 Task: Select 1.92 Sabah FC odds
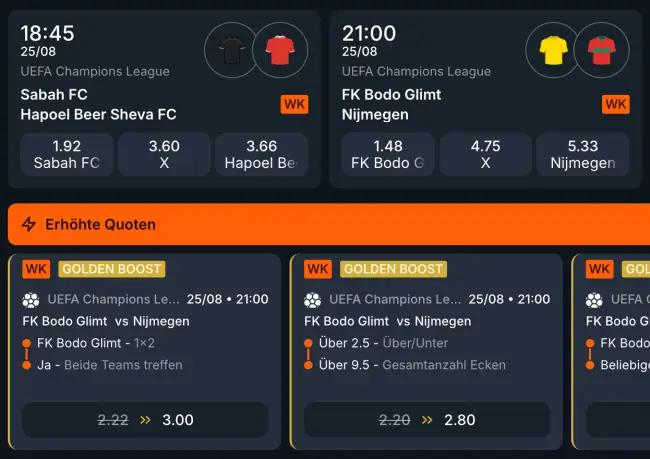pos(67,154)
